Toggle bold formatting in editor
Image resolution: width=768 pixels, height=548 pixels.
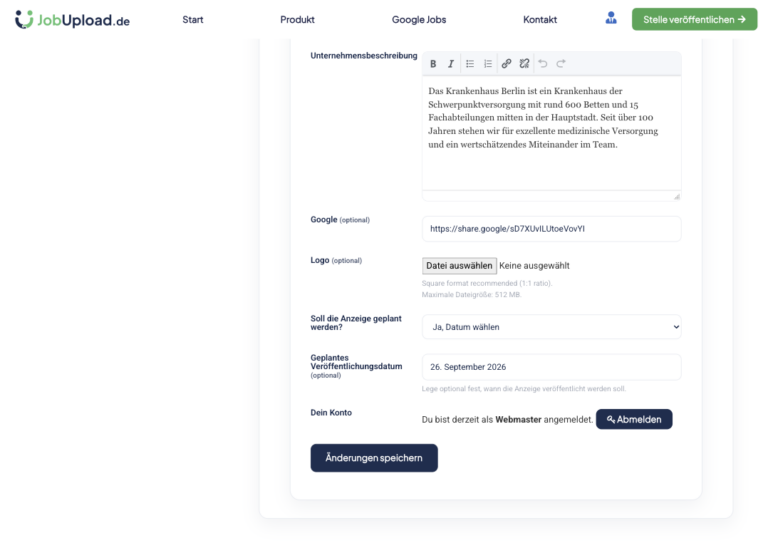click(433, 64)
